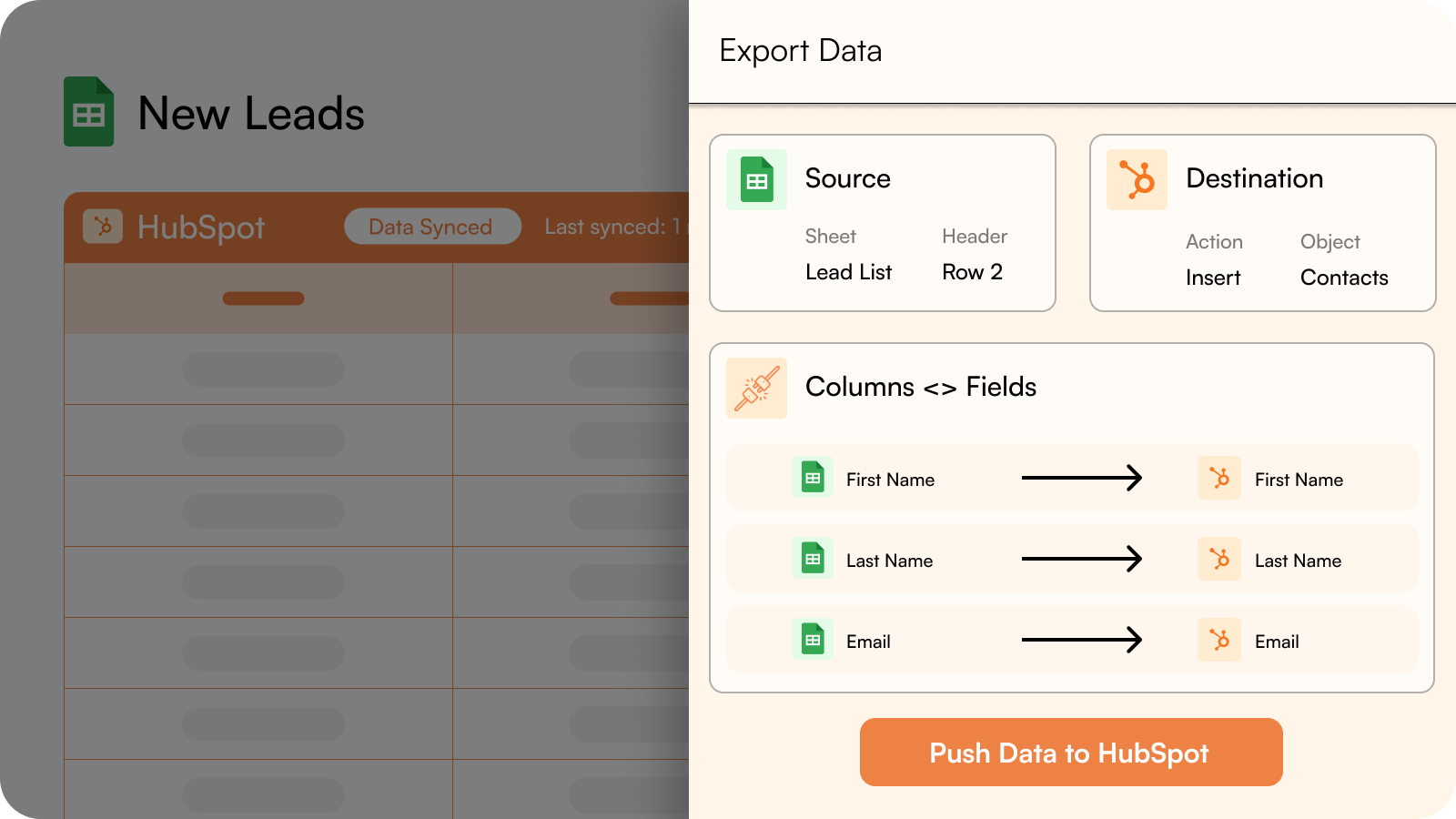Select the Google Sheets icon in Source card

click(x=756, y=180)
